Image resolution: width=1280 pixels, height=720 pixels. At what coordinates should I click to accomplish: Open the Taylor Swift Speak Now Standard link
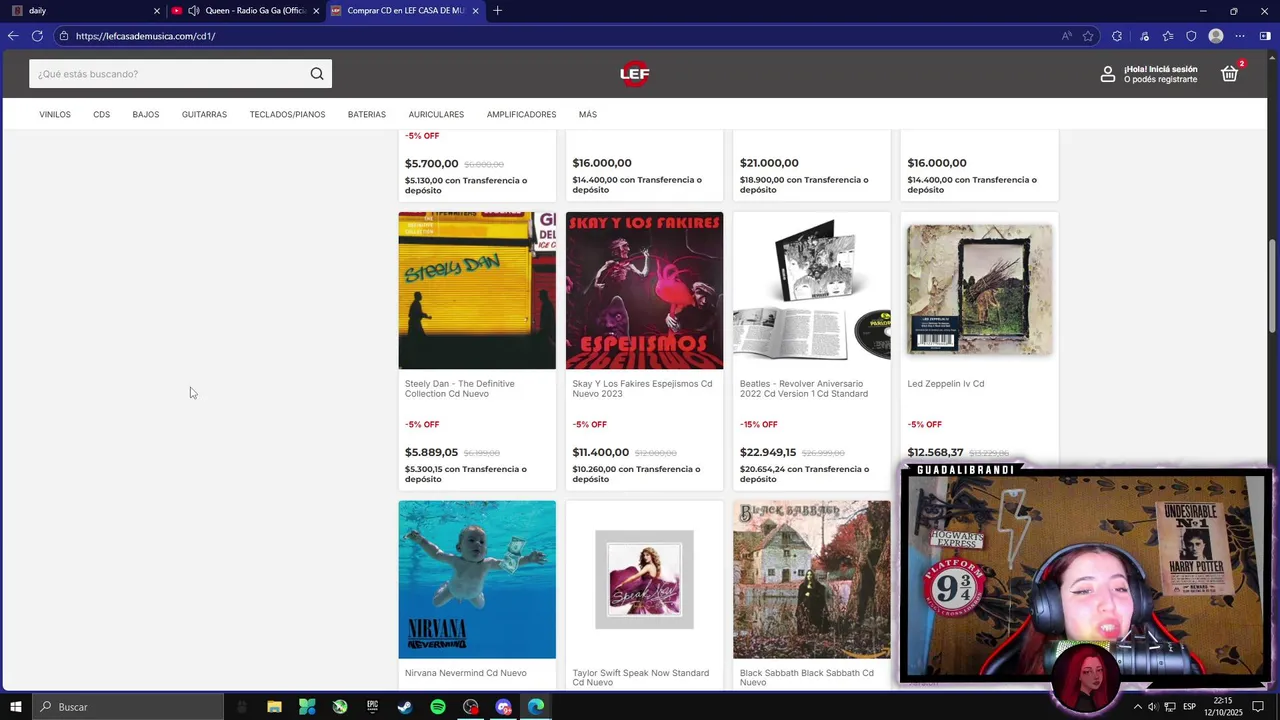(x=641, y=678)
